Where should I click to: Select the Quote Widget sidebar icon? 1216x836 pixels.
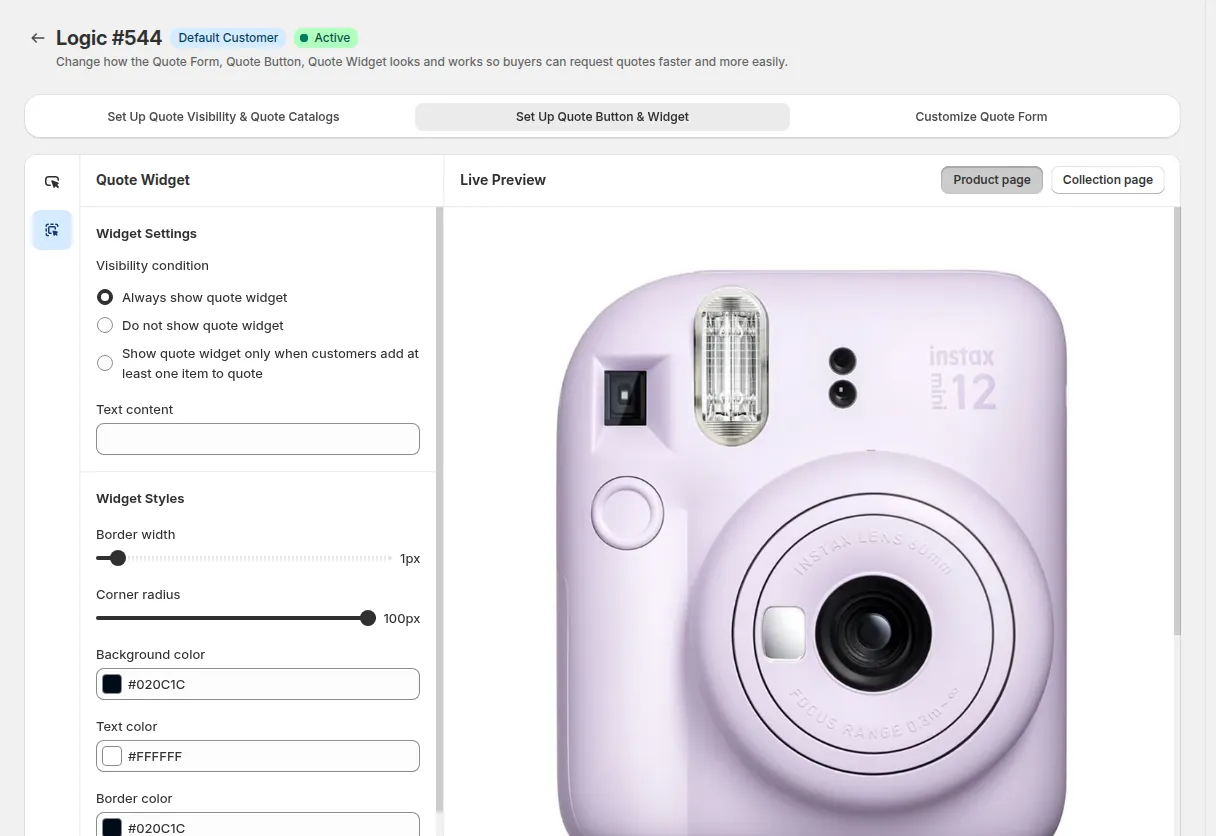[x=52, y=230]
